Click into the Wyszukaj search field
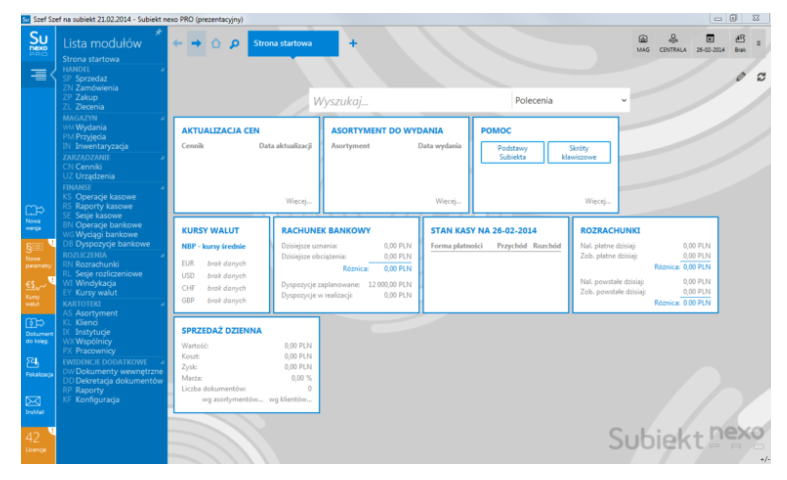The height and width of the screenshot is (480, 787). tap(410, 101)
